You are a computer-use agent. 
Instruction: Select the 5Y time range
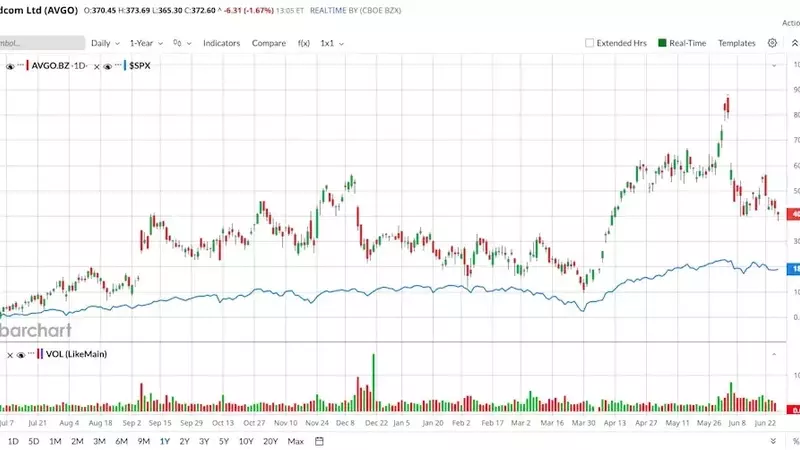[224, 441]
